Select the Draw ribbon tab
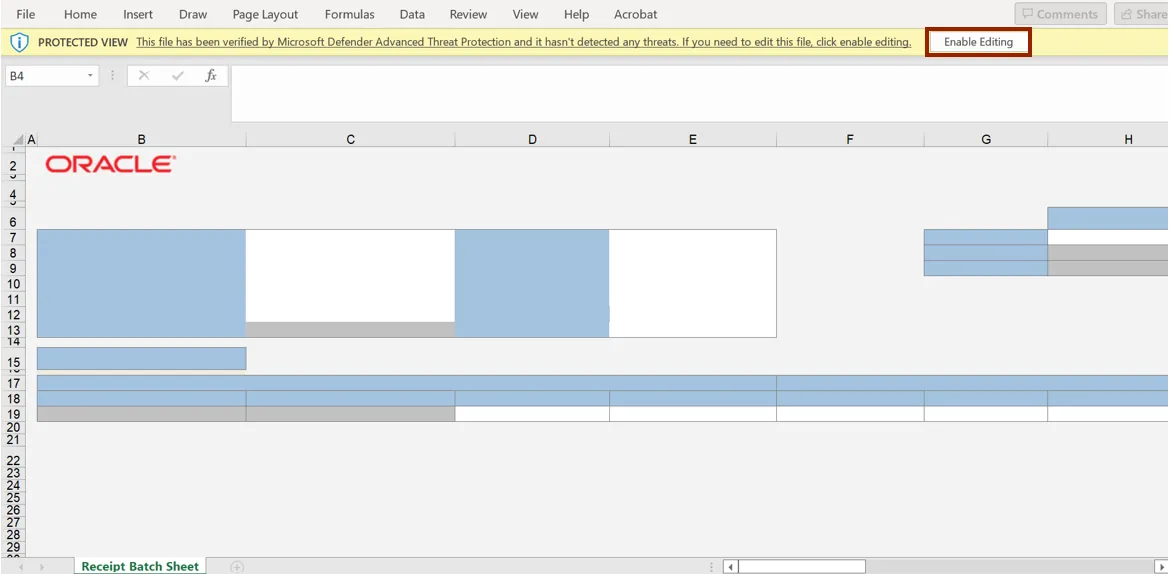The height and width of the screenshot is (574, 1171). 193,14
